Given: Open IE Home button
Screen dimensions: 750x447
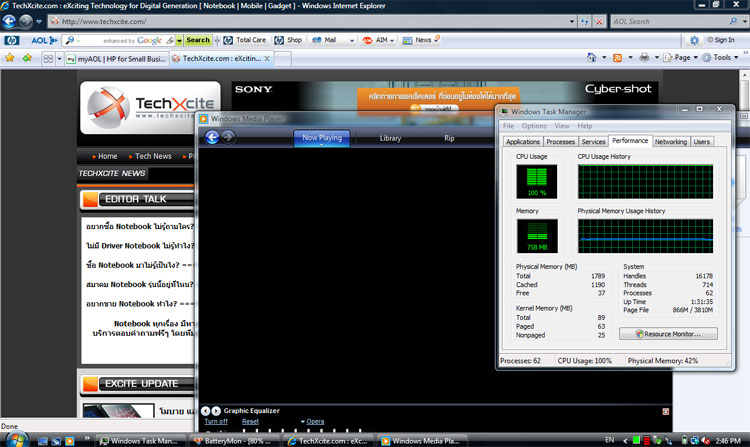Looking at the screenshot, I should click(592, 57).
